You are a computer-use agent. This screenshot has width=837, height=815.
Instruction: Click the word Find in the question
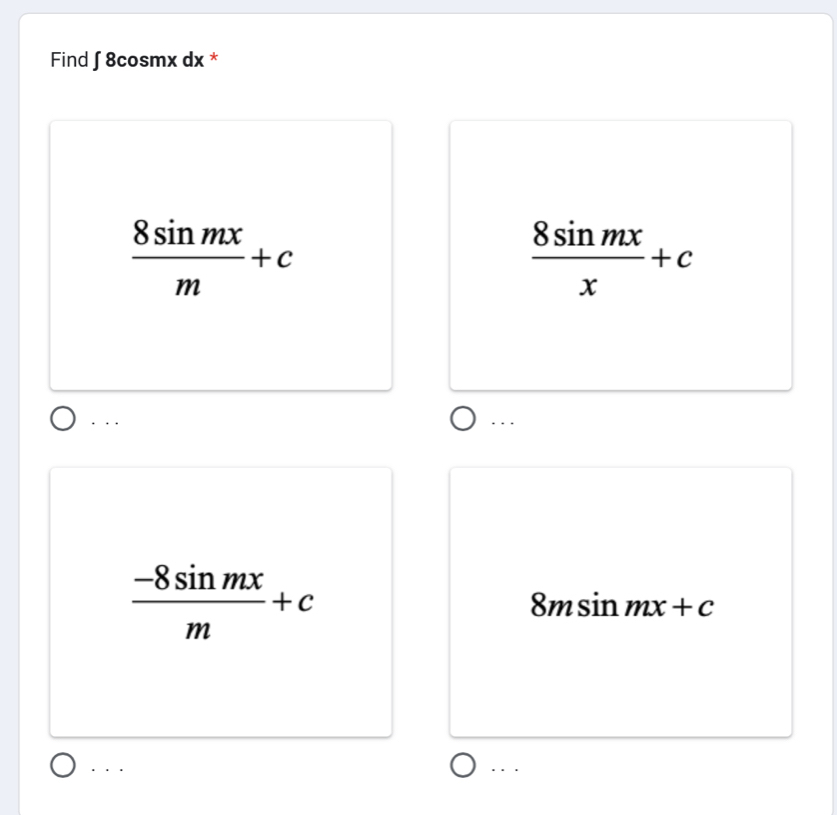click(69, 60)
